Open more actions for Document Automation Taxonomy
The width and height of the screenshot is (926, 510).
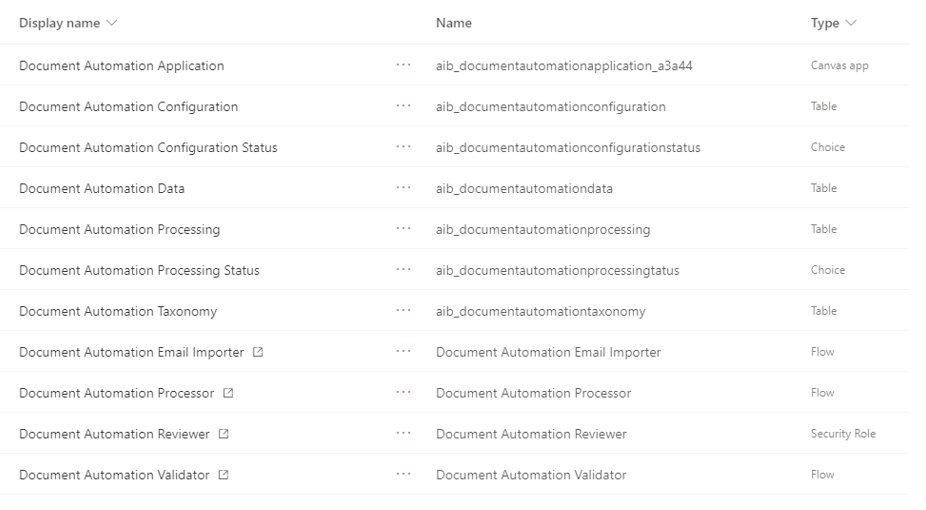(403, 310)
